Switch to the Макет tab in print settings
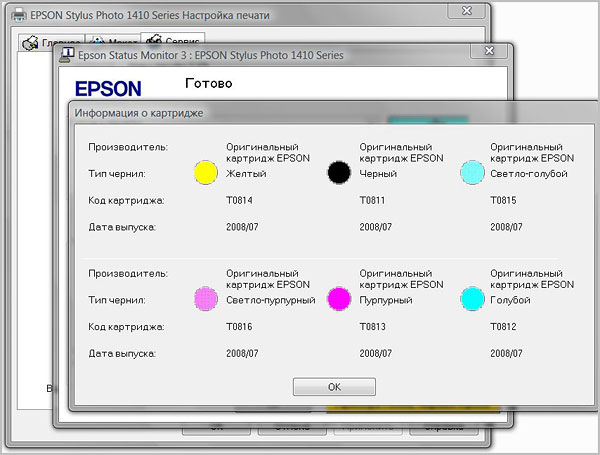This screenshot has height=455, width=600. click(113, 42)
